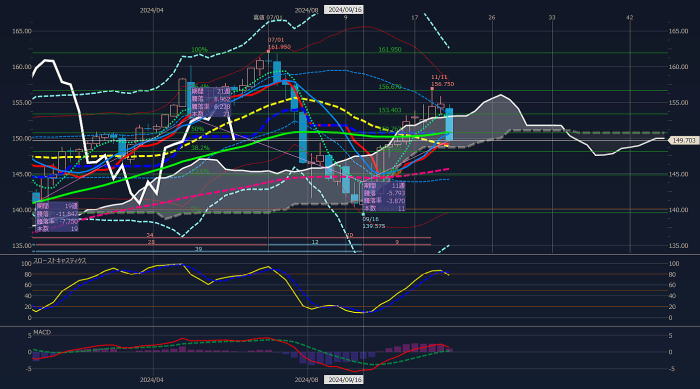Click the week number 42 on the top axis
Viewport: 700px width, 389px height.
(629, 17)
